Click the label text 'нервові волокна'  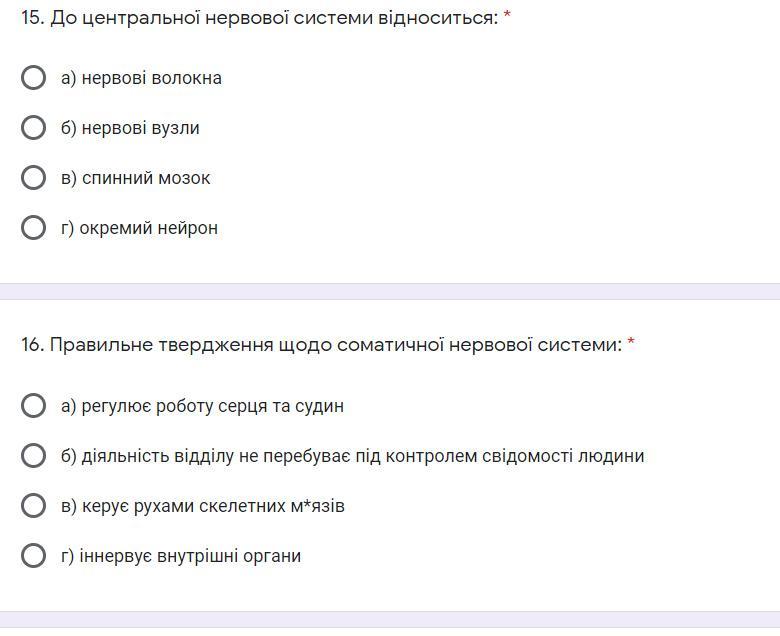point(151,78)
